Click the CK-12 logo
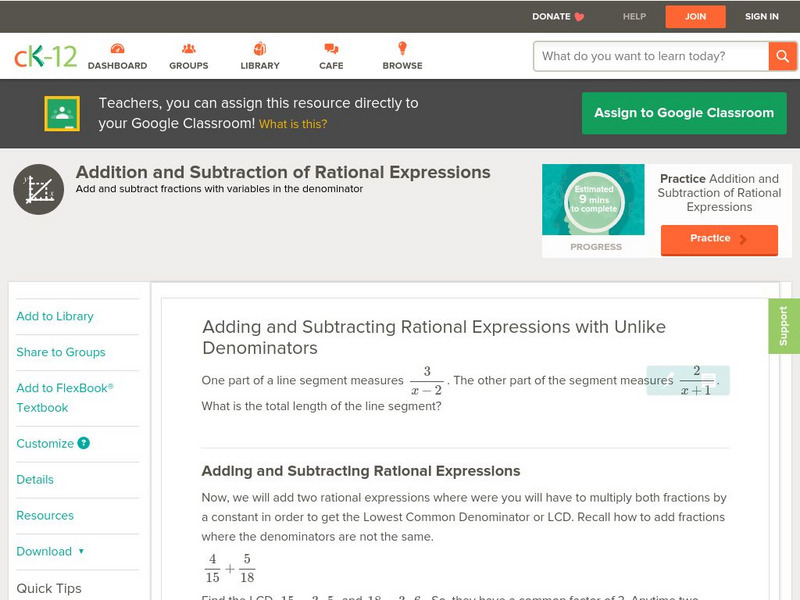The width and height of the screenshot is (800, 600). tap(45, 57)
